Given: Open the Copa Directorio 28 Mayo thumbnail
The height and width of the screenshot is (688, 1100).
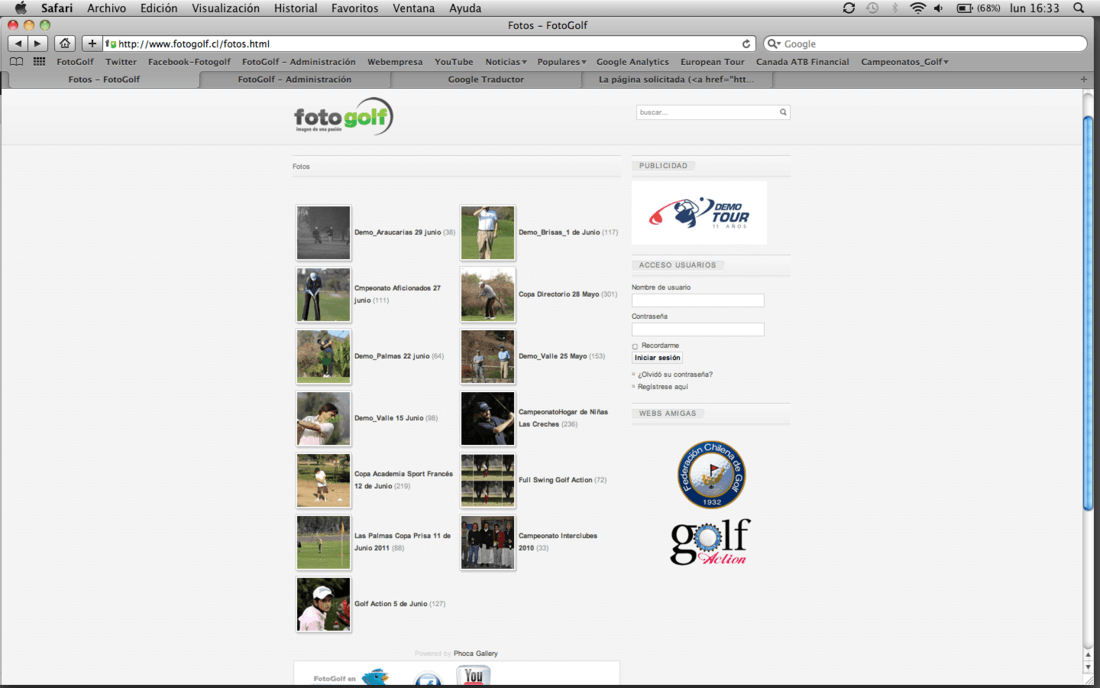Looking at the screenshot, I should [488, 295].
